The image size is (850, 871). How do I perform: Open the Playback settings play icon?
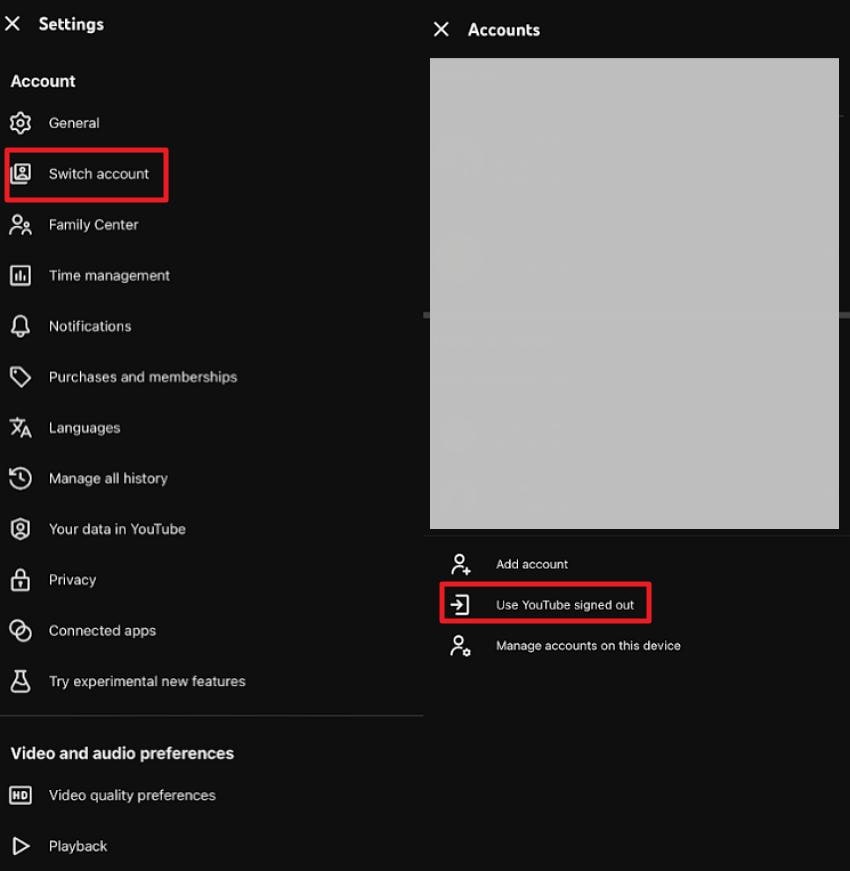coord(21,846)
